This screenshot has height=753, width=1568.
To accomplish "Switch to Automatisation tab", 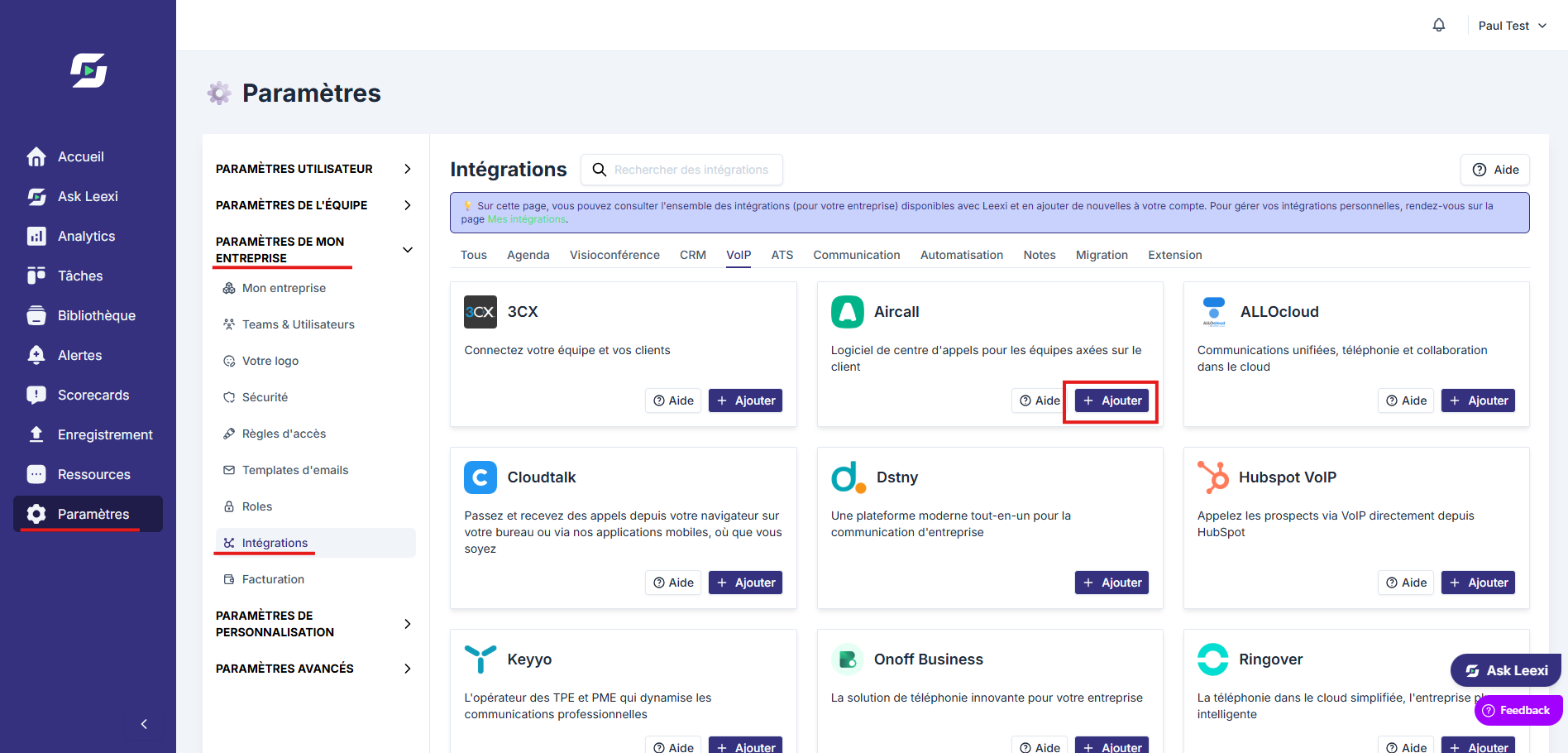I will pos(962,255).
